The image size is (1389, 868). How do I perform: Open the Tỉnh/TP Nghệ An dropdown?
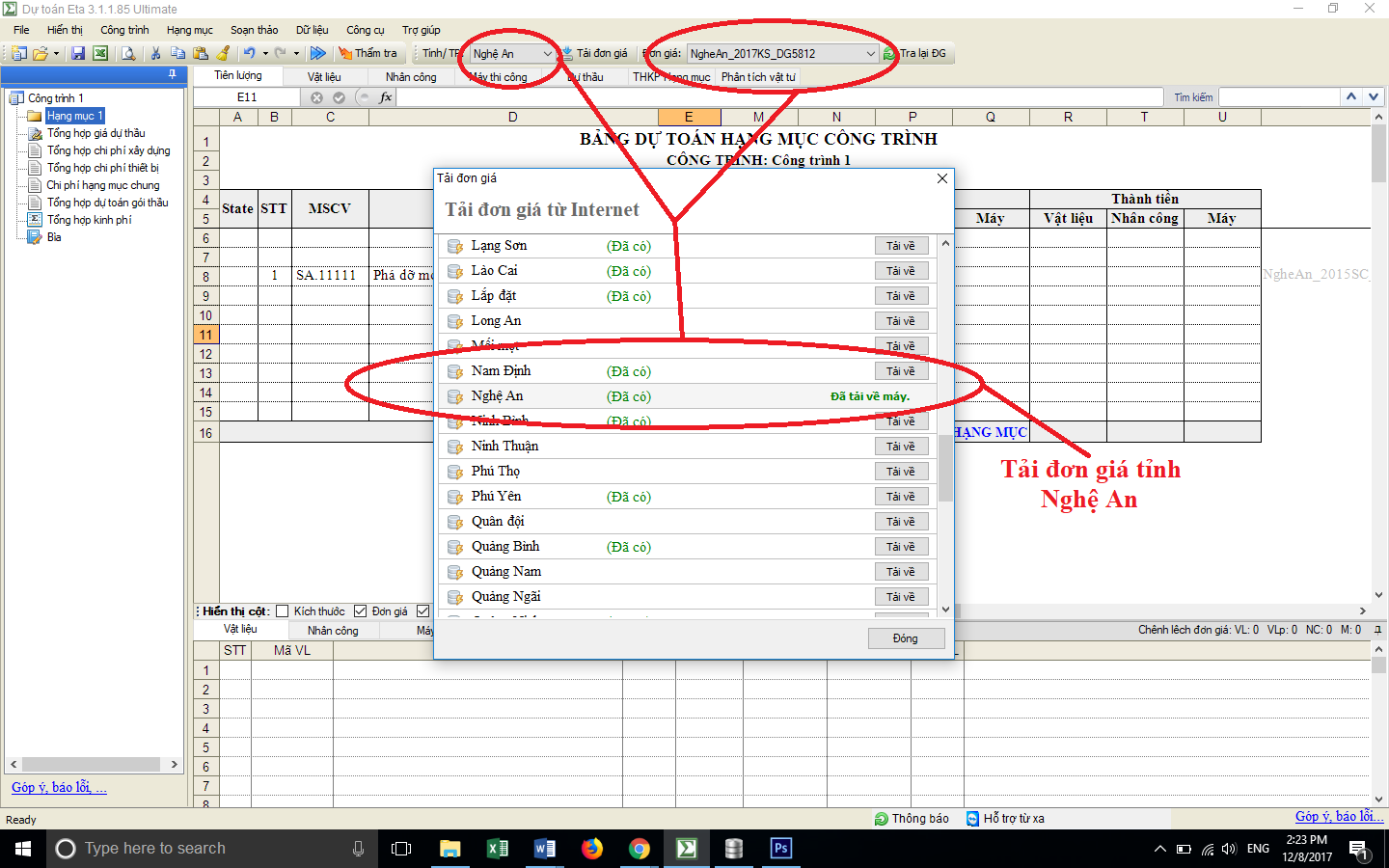pyautogui.click(x=547, y=54)
